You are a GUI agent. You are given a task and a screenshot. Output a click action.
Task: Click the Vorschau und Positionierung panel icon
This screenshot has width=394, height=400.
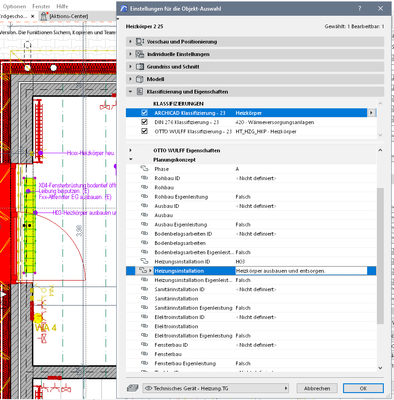click(140, 42)
